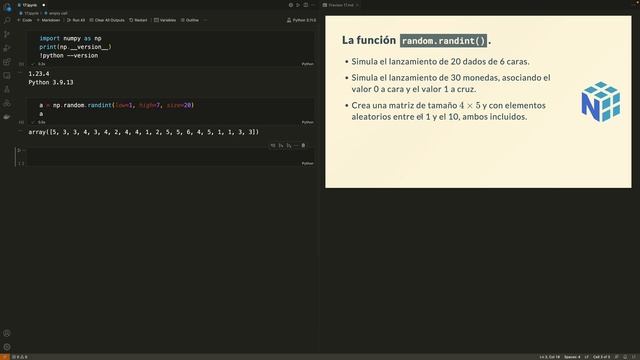Execute cell and below in toolbar

click(x=288, y=146)
